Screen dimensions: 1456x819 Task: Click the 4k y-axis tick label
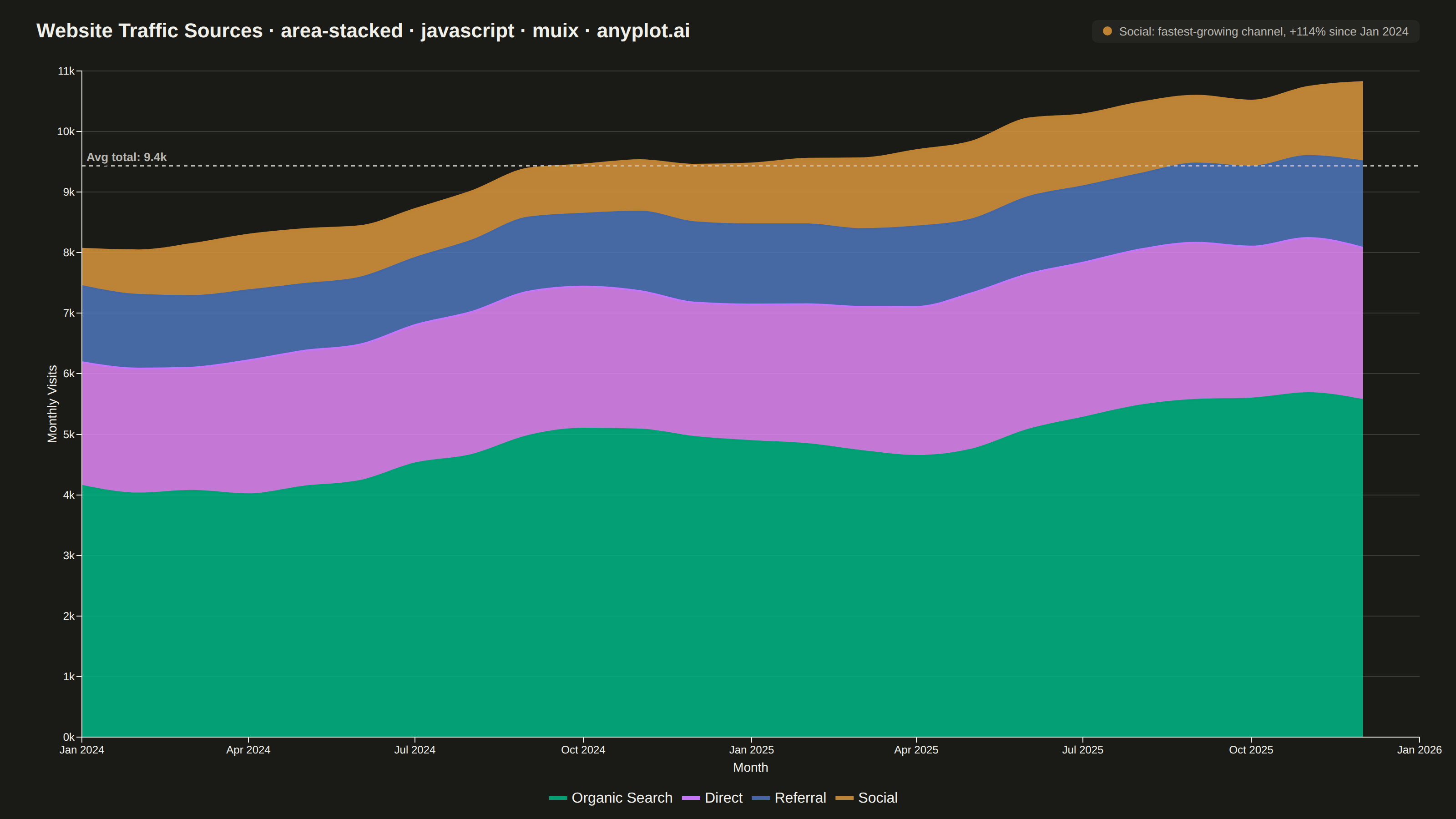tap(69, 495)
